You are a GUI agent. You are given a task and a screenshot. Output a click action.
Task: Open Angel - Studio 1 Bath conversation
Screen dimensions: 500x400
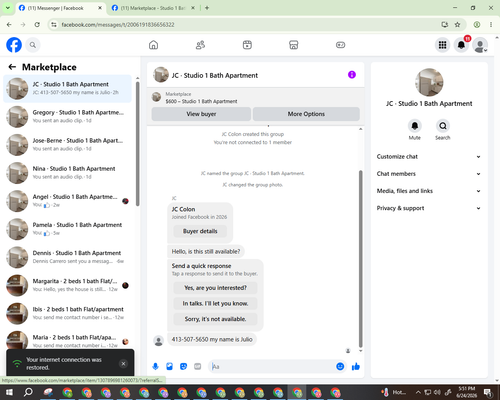pos(67,201)
